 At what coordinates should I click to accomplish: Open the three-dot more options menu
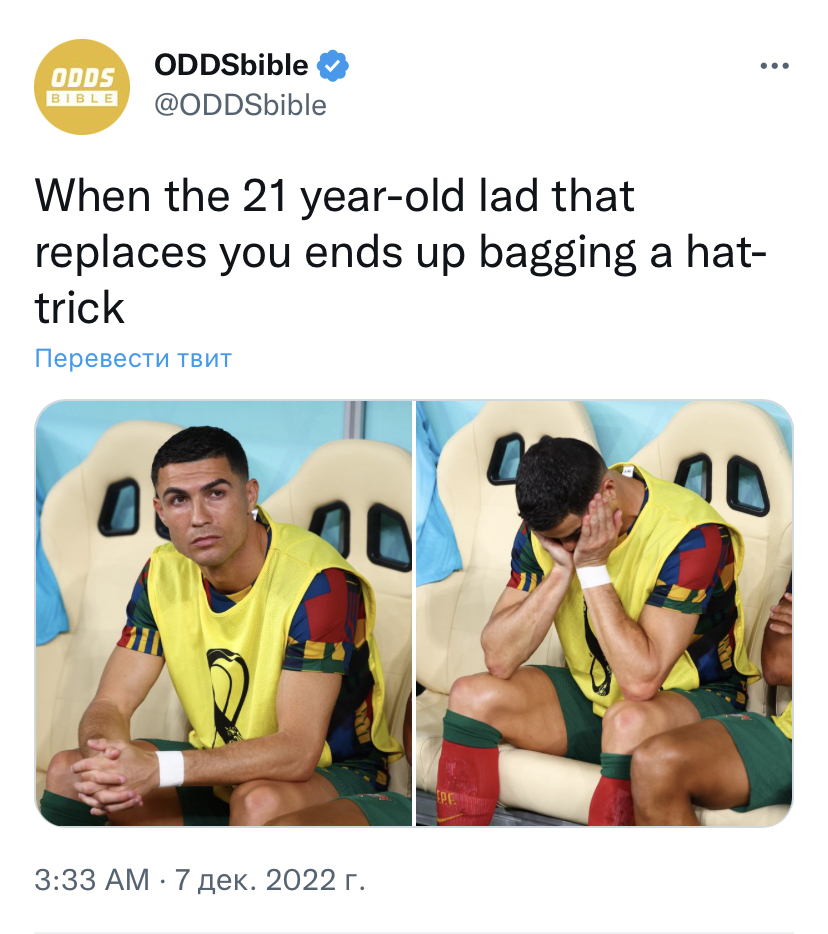pyautogui.click(x=774, y=66)
